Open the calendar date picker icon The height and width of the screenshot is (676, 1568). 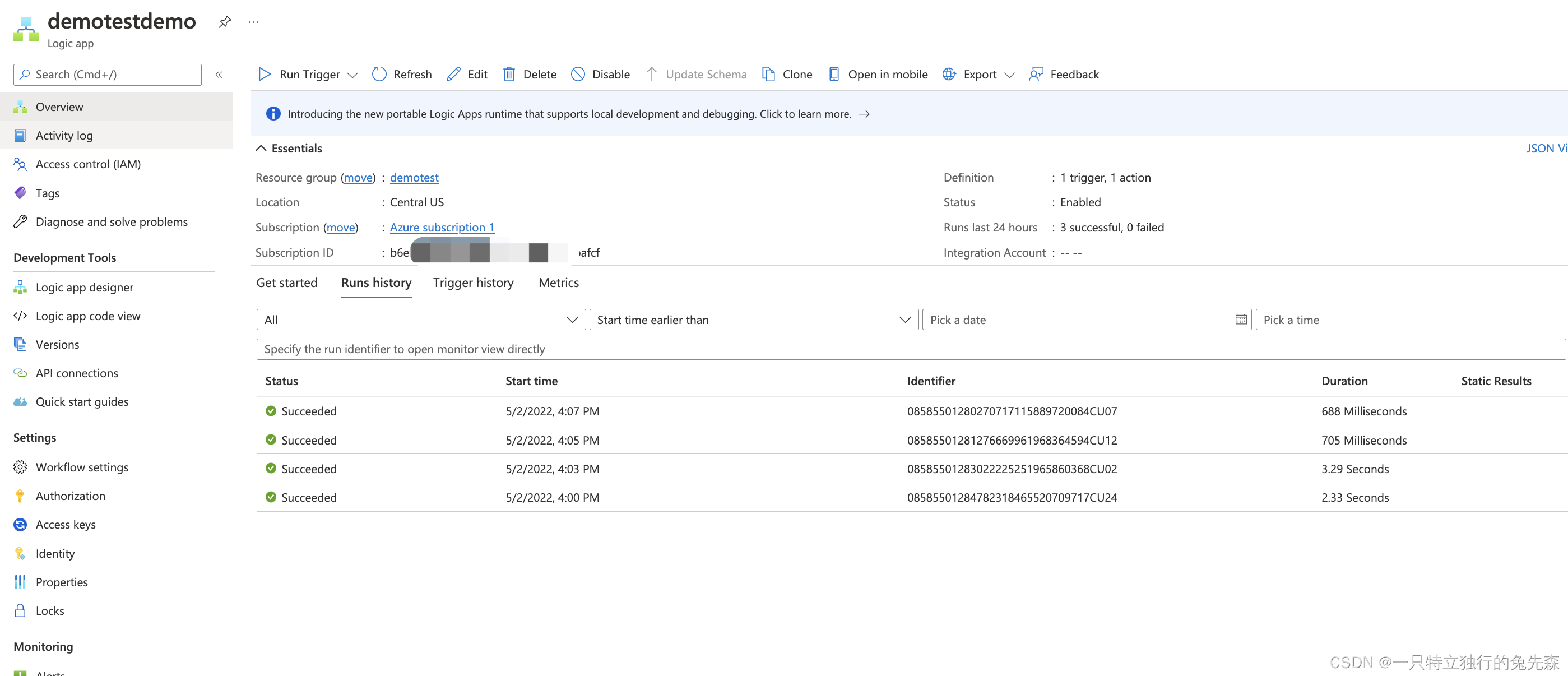tap(1241, 320)
